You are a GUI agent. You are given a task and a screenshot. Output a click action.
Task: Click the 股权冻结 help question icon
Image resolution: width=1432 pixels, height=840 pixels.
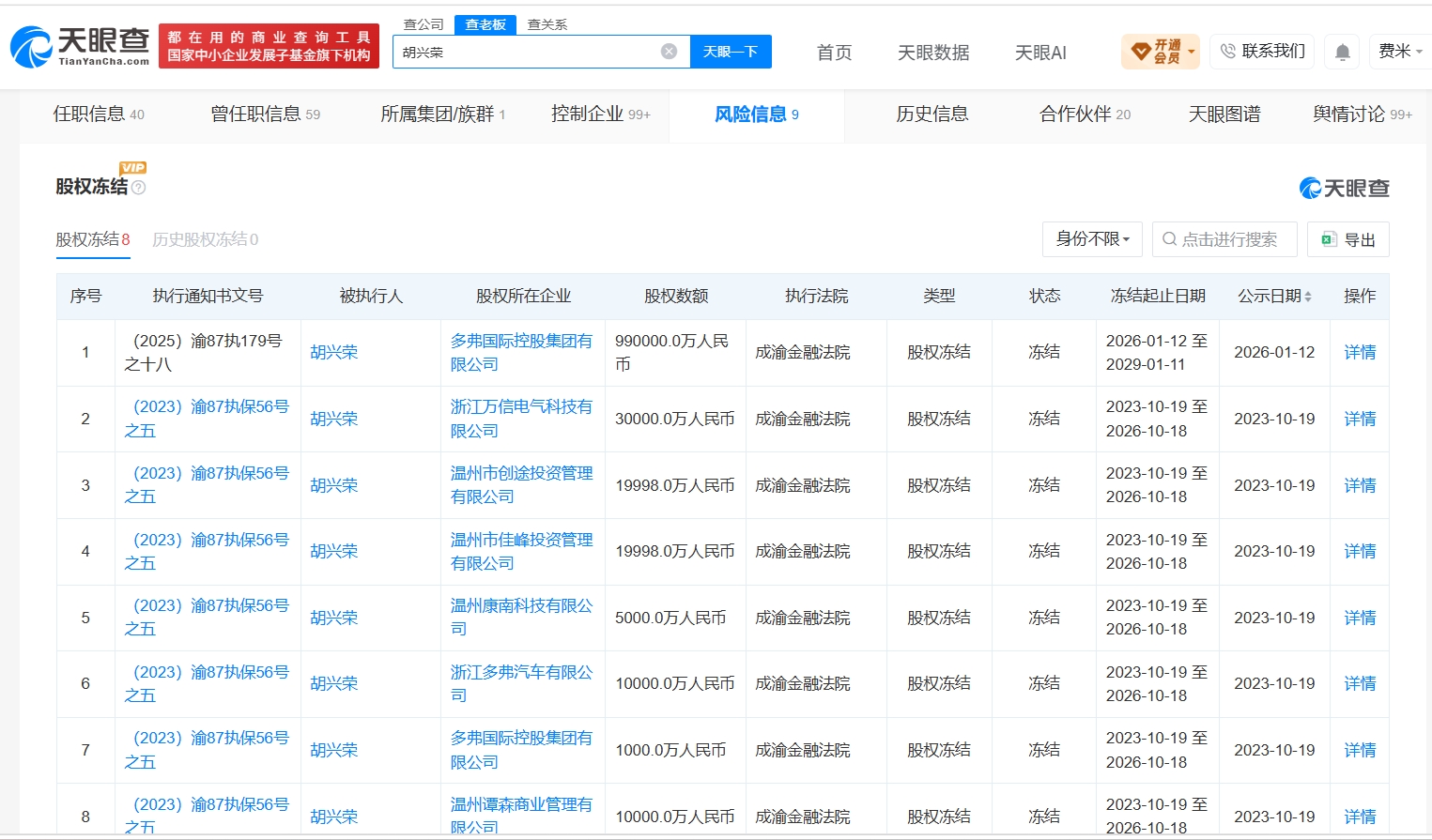[x=139, y=188]
